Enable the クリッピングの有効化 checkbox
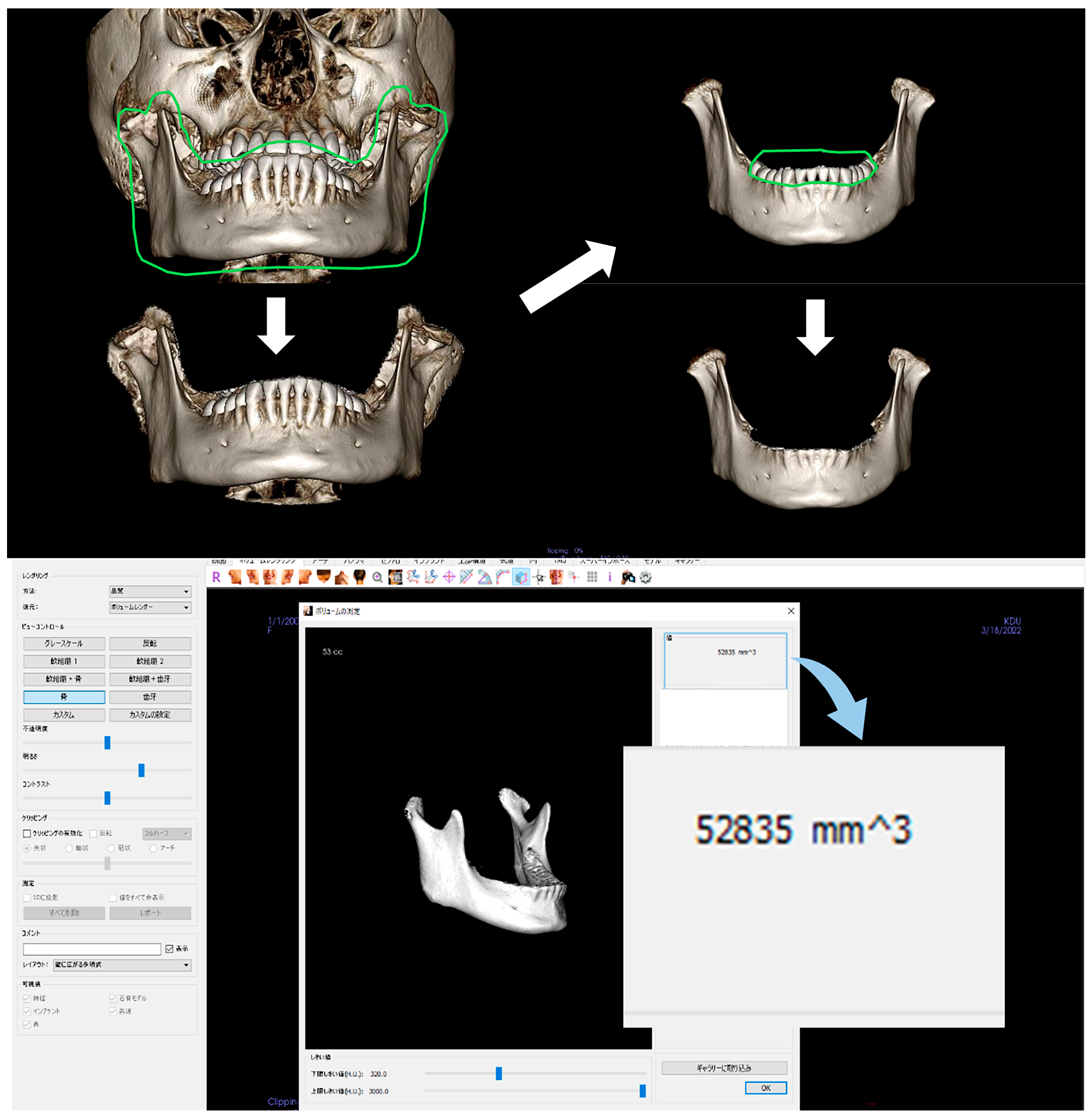 27,833
